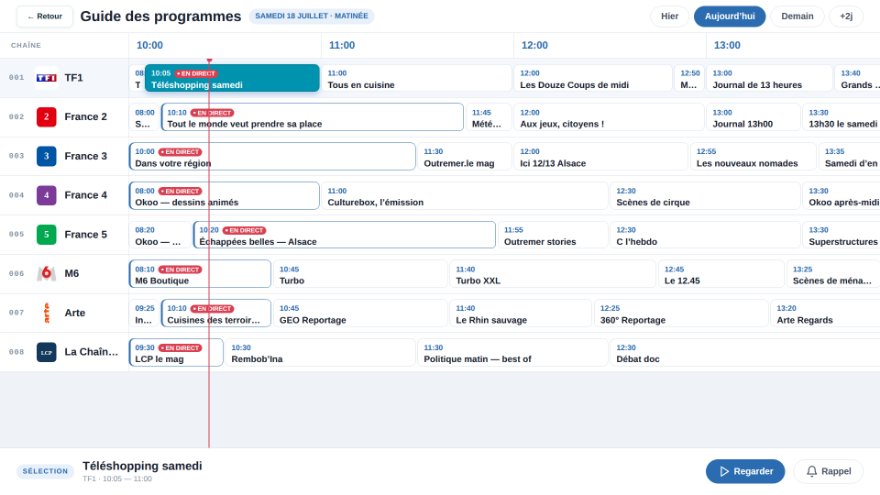Select the LCP channel logo
Screen dimensions: 880x495
point(46,352)
